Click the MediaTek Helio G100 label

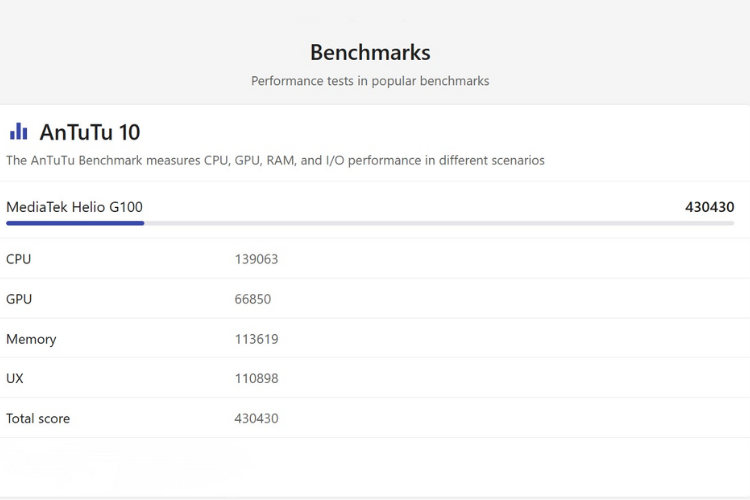(74, 207)
